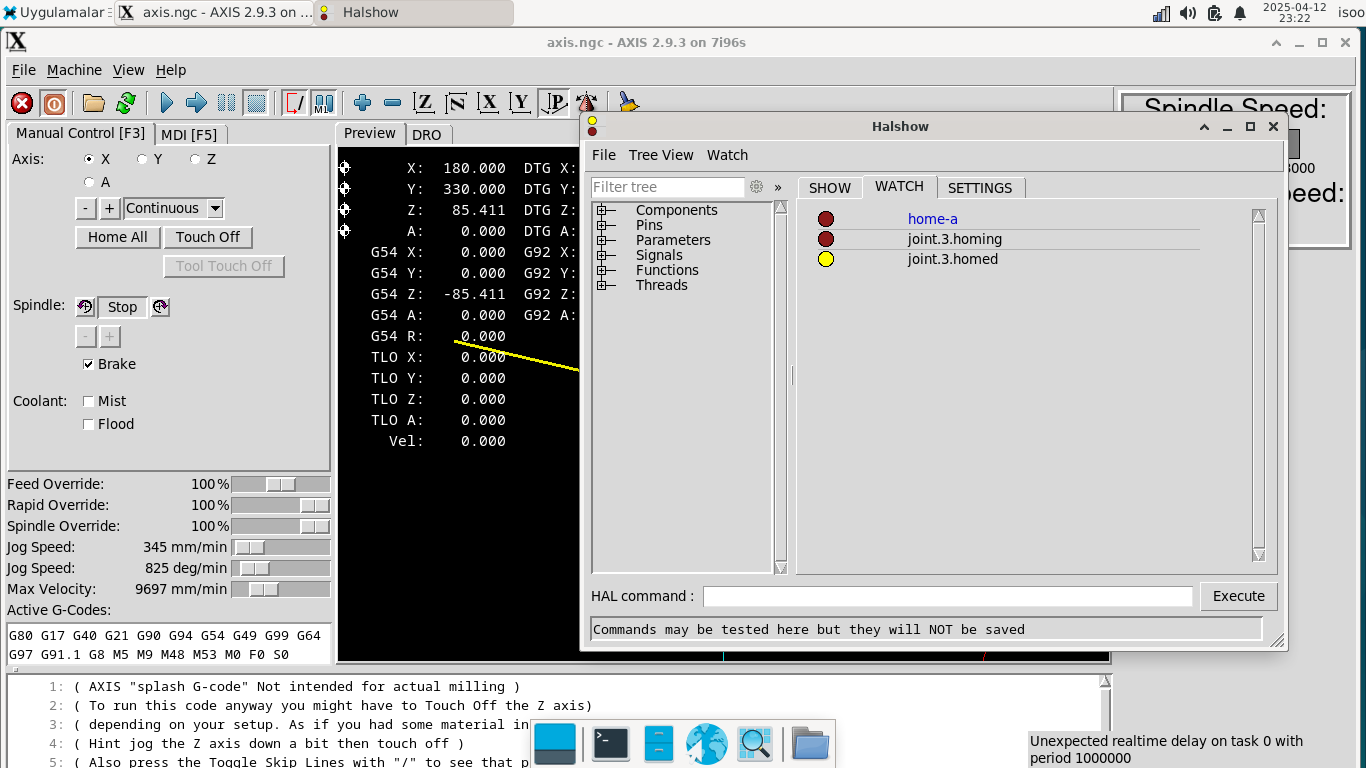Expand Components in Halshow tree
1366x768 pixels.
[x=602, y=210]
